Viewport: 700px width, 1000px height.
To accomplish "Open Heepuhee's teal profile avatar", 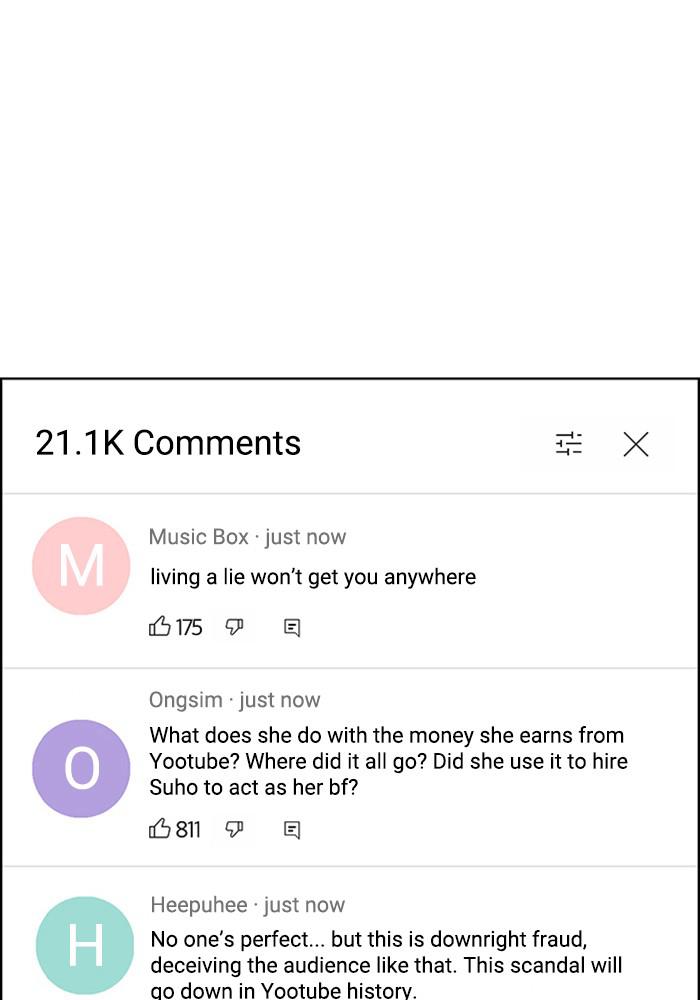I will coord(84,945).
